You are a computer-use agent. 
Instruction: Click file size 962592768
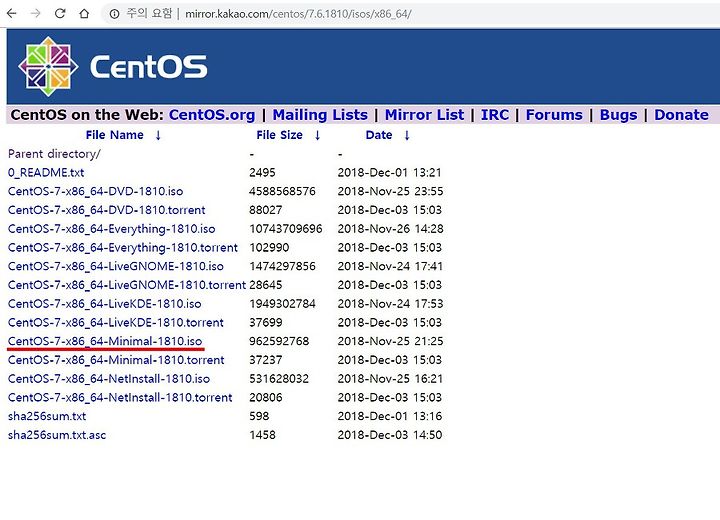[279, 341]
